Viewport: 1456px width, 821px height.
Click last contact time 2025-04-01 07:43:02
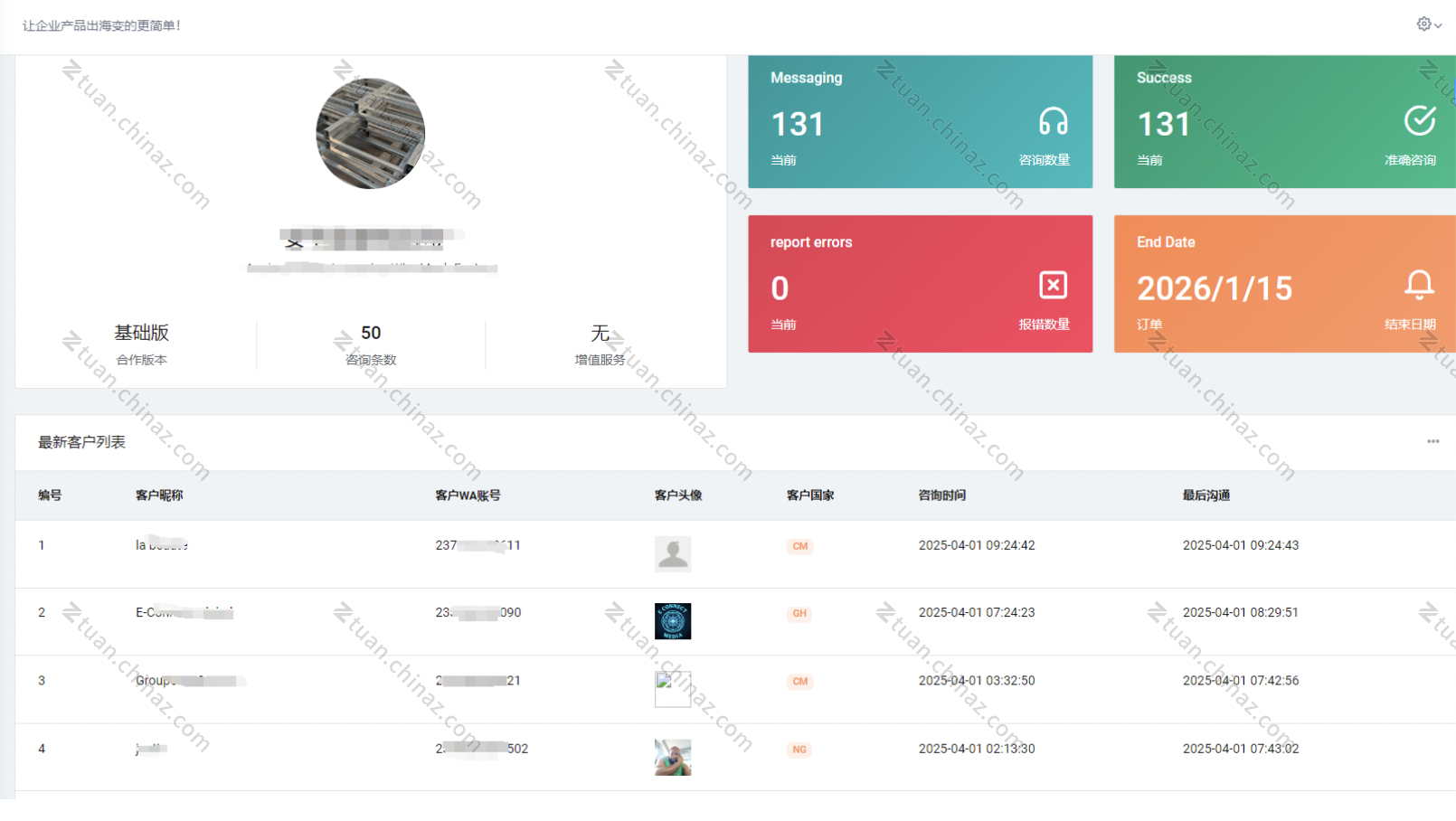pos(1241,749)
